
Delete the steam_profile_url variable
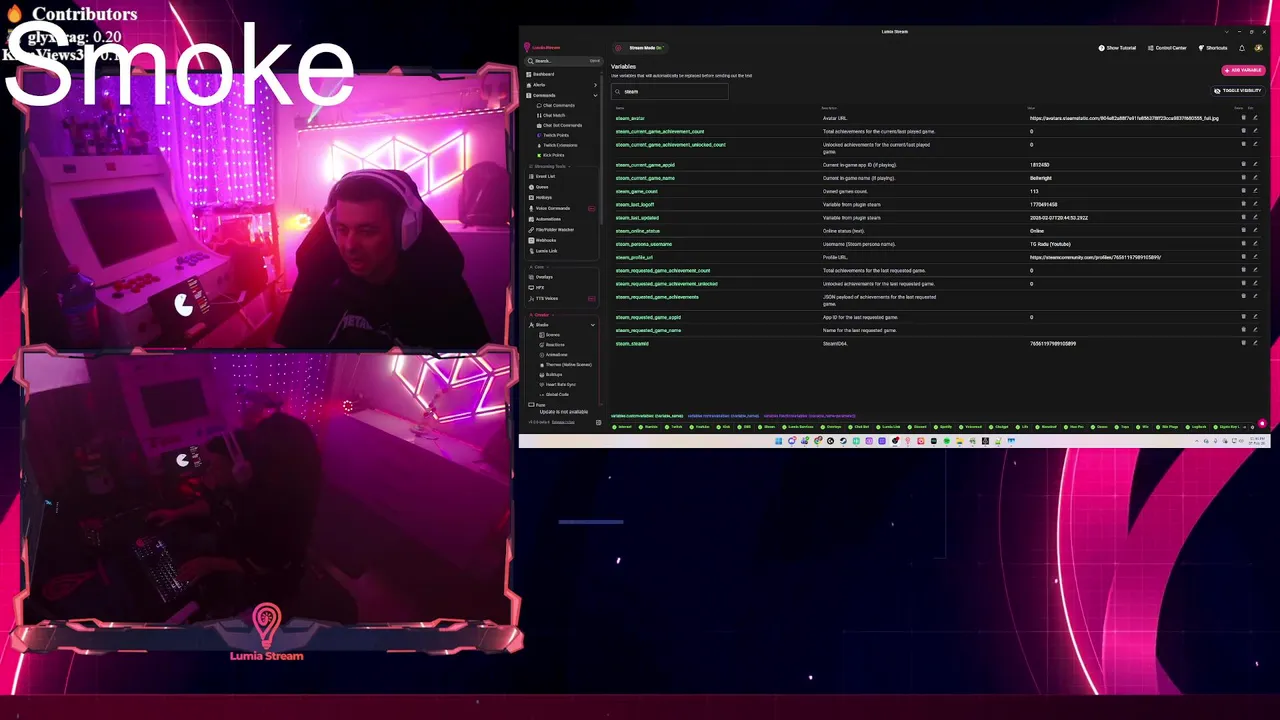tap(1244, 257)
